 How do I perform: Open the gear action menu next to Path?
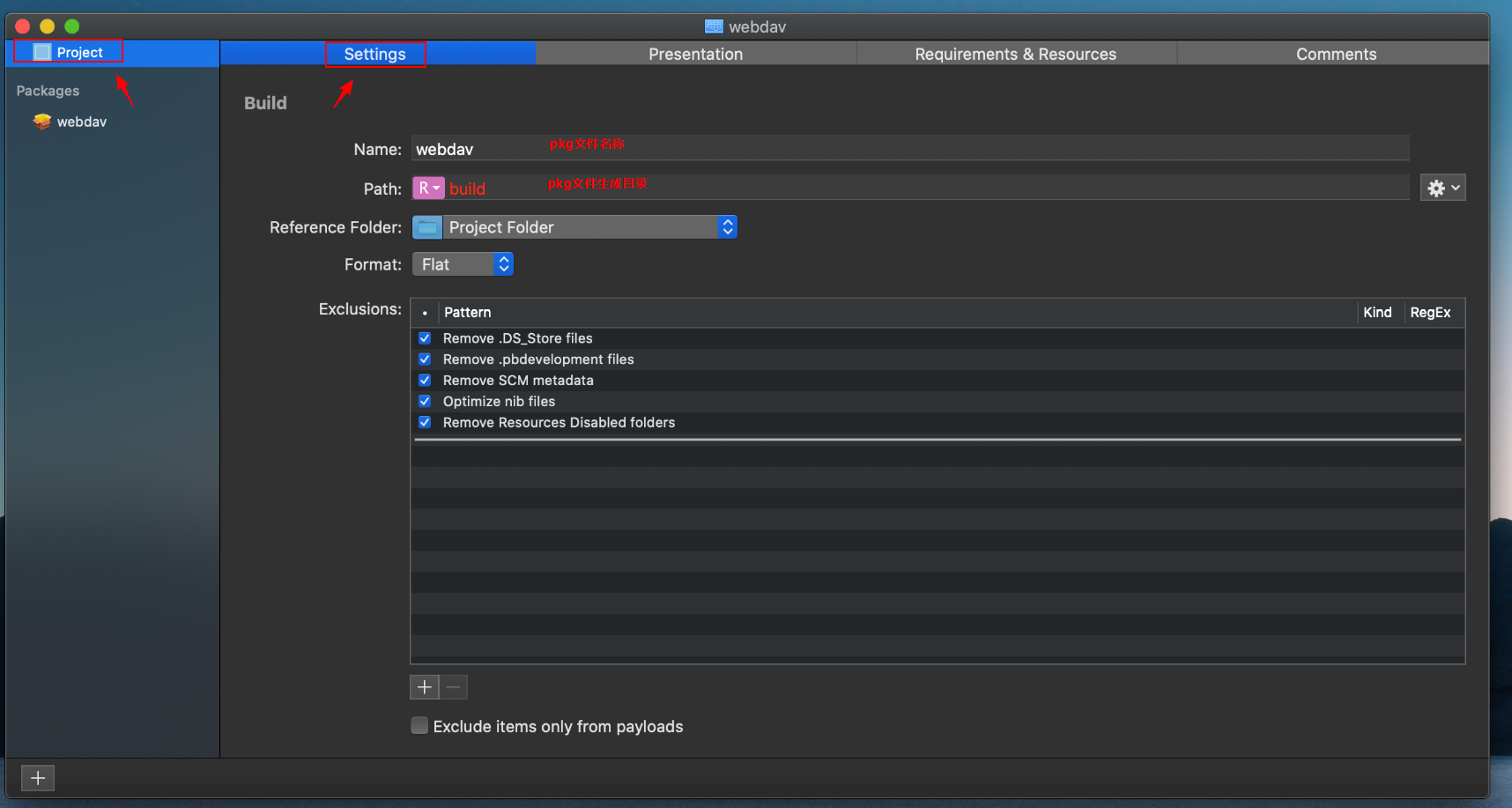click(1442, 188)
